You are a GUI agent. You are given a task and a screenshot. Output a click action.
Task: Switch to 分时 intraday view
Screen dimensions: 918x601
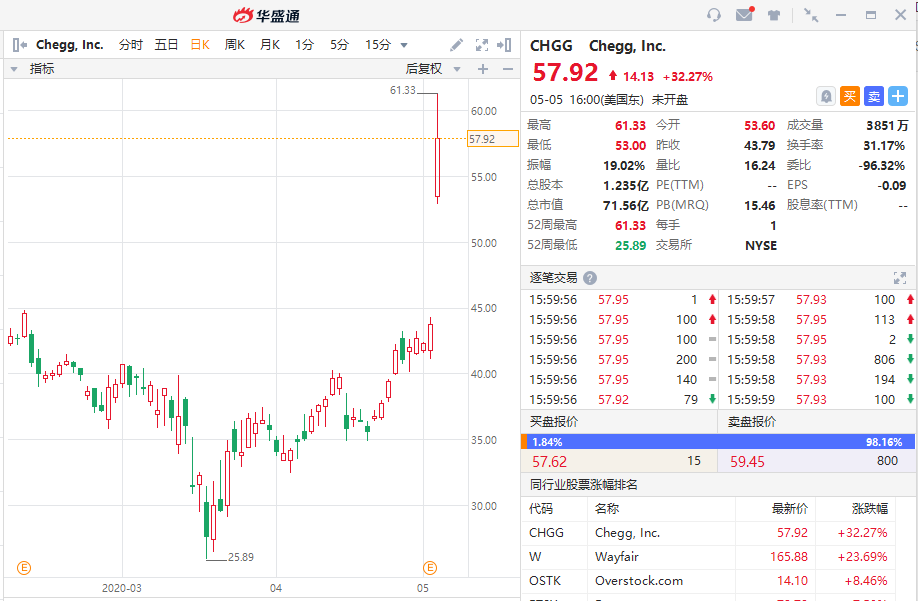pyautogui.click(x=131, y=45)
